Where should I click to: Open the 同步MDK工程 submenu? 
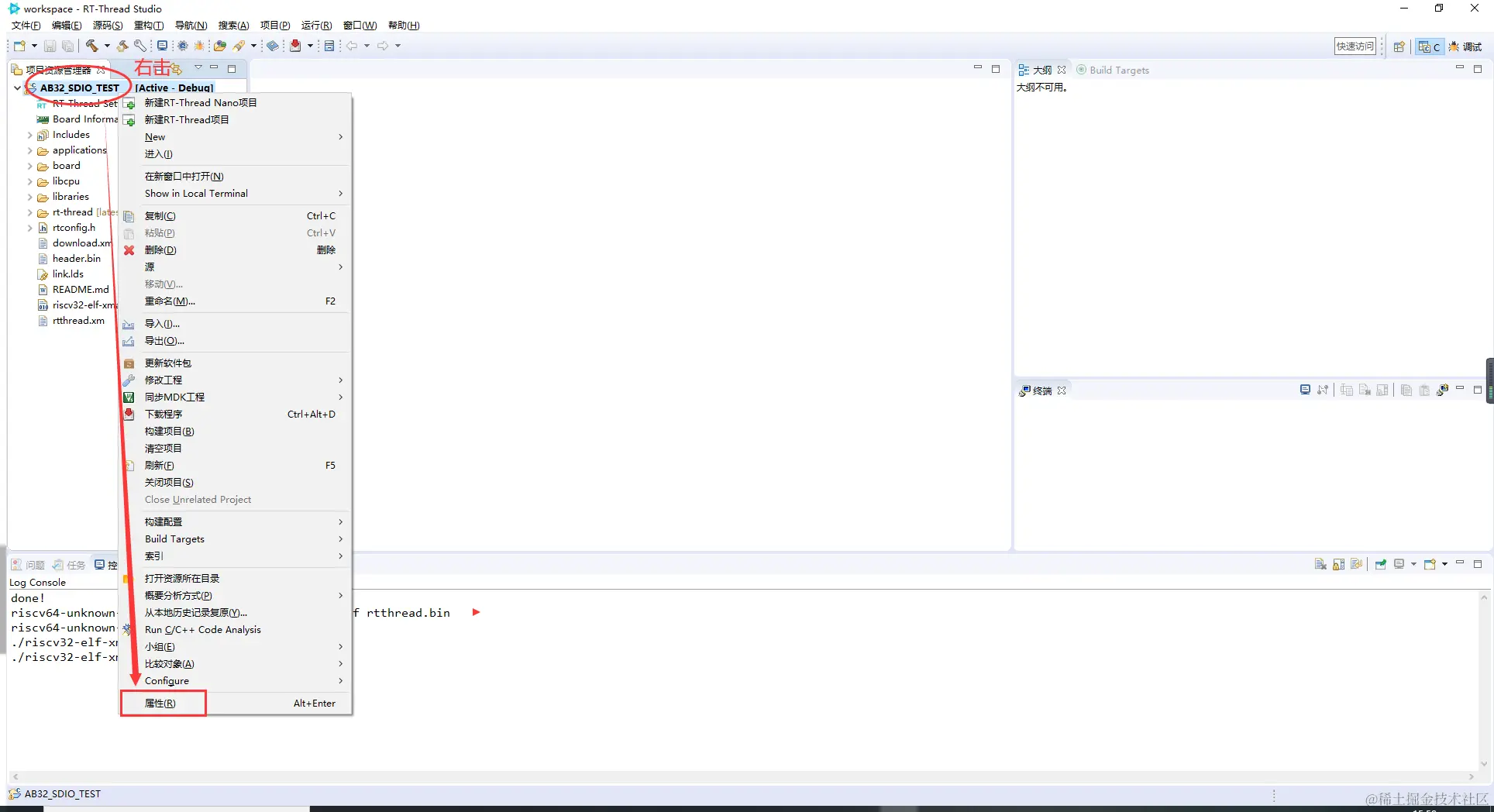pos(236,397)
